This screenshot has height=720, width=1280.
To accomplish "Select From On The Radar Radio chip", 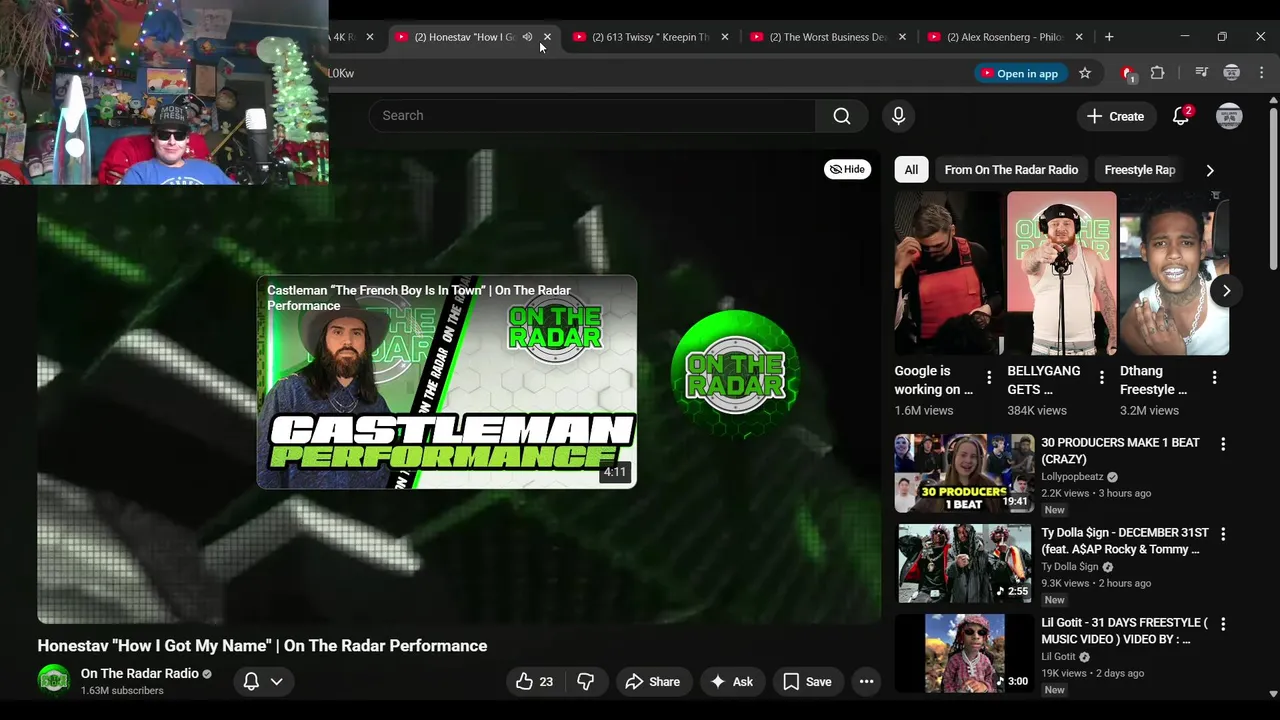I will (x=1011, y=170).
